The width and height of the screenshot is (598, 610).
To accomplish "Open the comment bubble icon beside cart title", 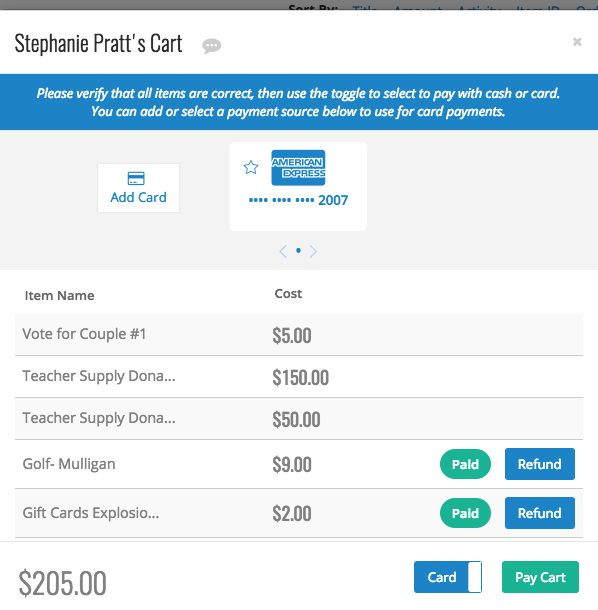I will pos(211,46).
